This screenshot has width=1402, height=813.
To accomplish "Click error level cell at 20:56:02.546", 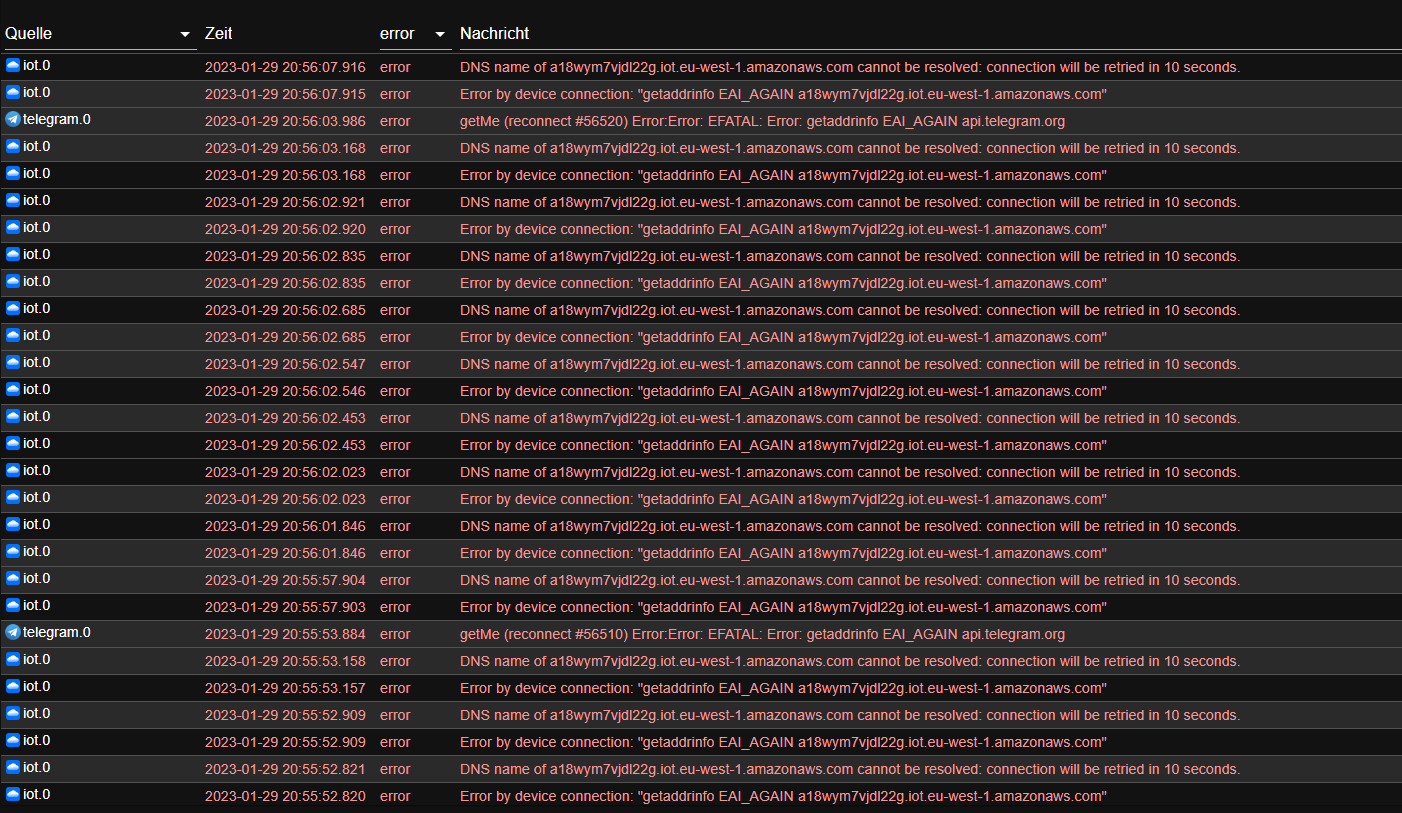I will (x=395, y=391).
